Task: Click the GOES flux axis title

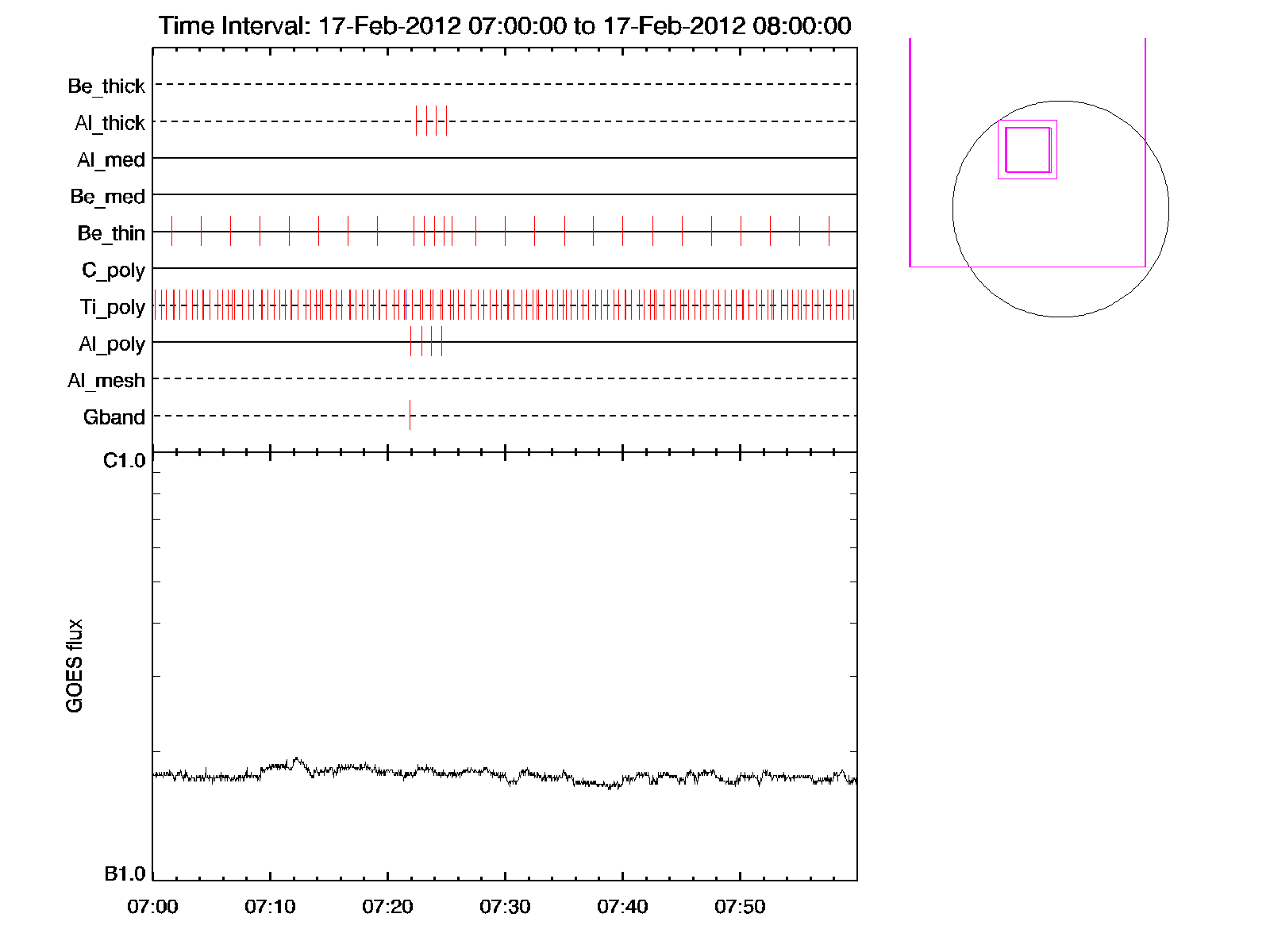Action: (75, 666)
